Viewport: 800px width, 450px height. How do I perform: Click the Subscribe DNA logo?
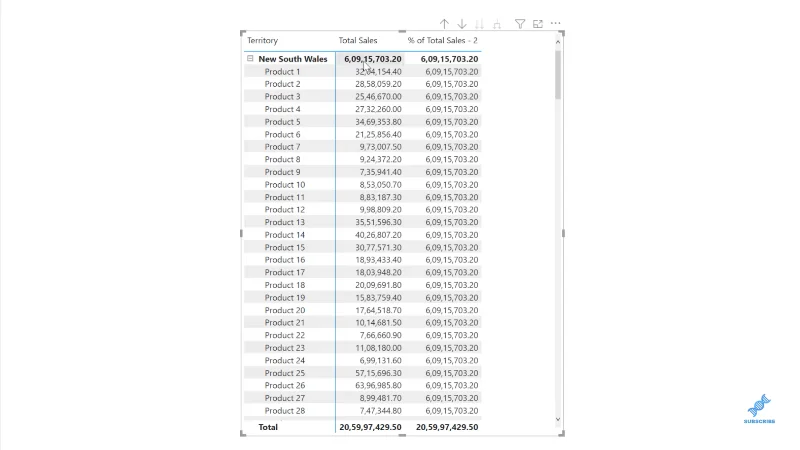tap(759, 408)
